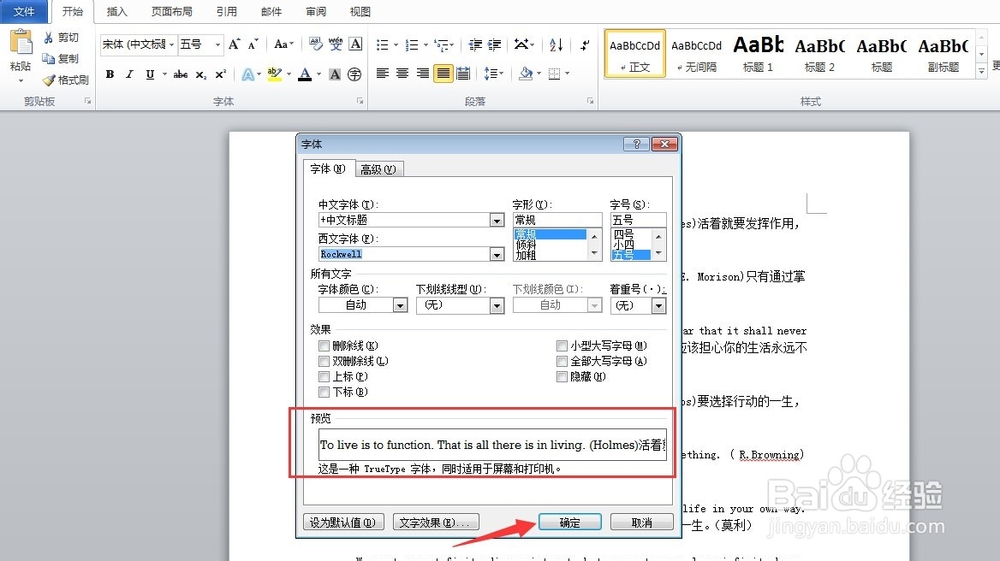Align text left in ribbon
The width and height of the screenshot is (1000, 561).
click(383, 74)
